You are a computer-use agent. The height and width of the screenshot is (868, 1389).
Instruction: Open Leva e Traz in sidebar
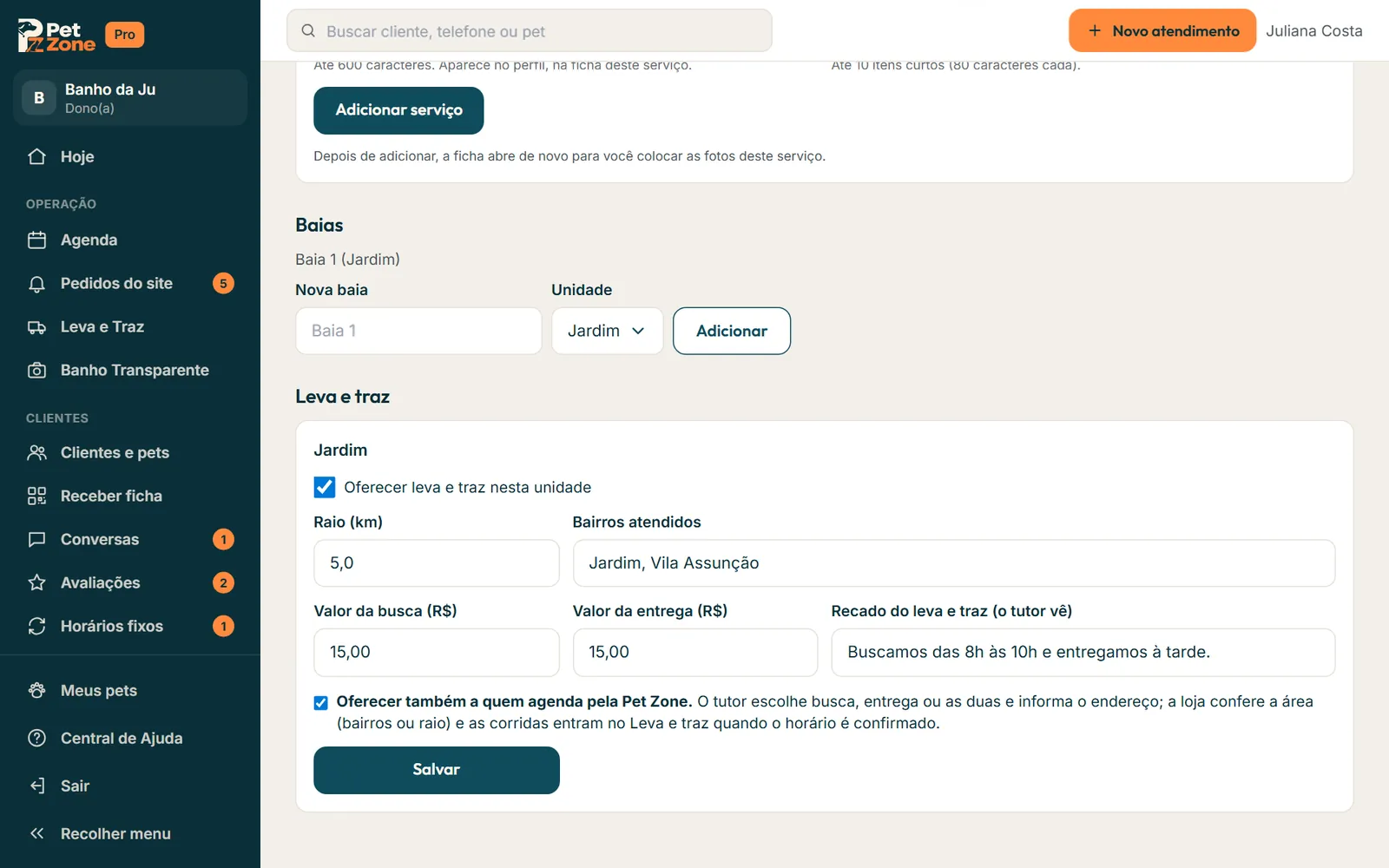(130, 327)
